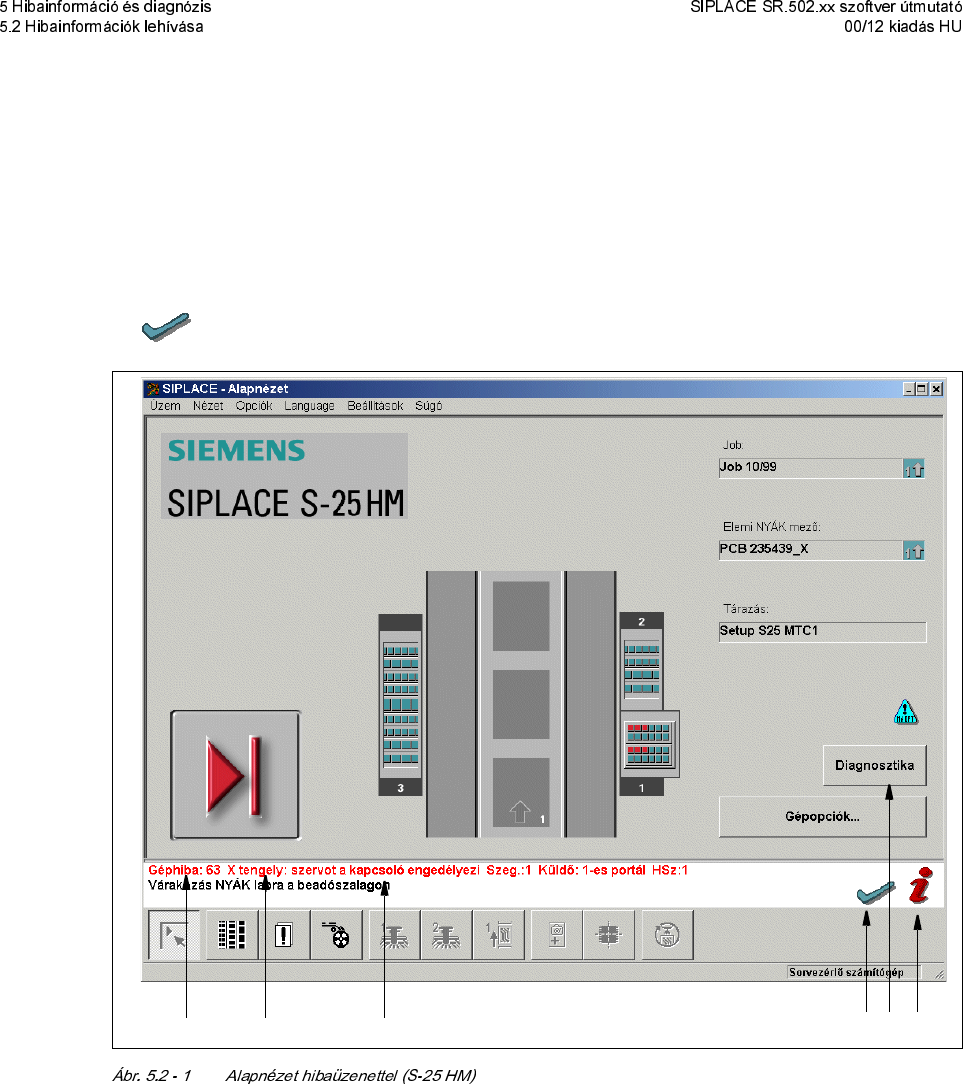Click the load arrow icon beside PCB field
This screenshot has width=963, height=1084.
(x=914, y=550)
